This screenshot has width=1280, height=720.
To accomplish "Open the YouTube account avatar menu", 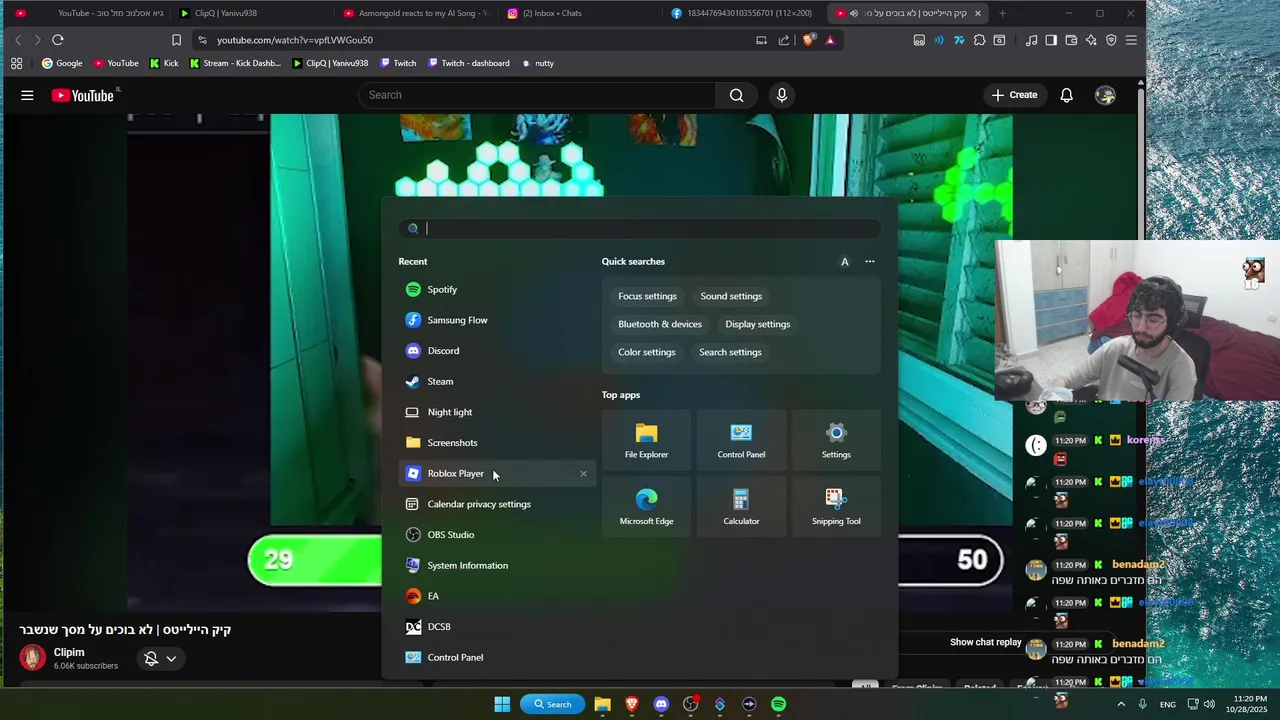I will point(1105,95).
